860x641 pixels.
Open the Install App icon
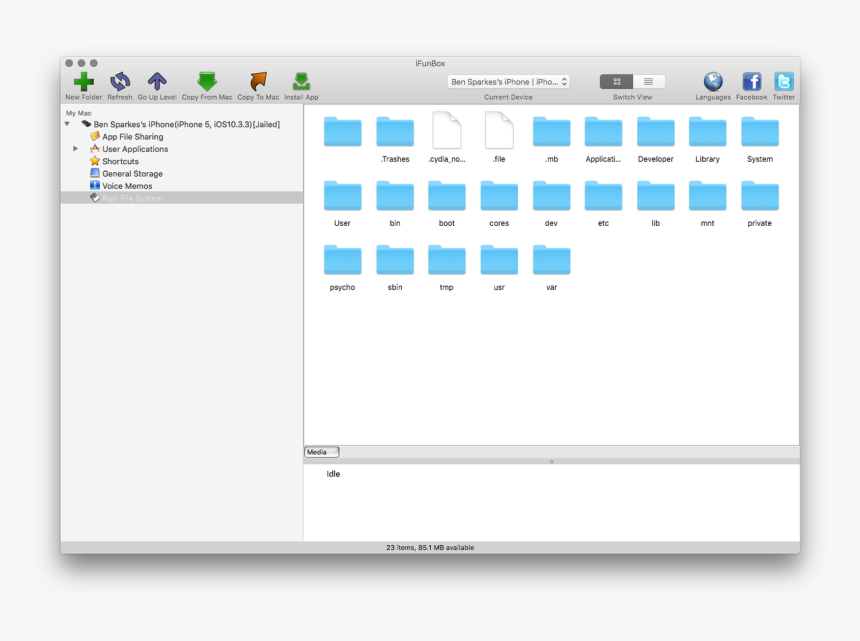click(x=300, y=80)
